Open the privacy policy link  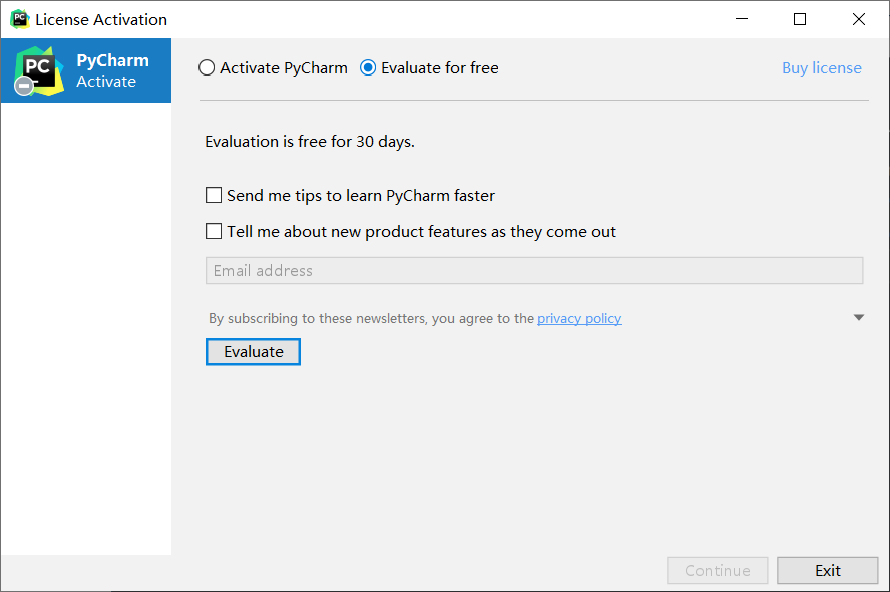tap(579, 318)
